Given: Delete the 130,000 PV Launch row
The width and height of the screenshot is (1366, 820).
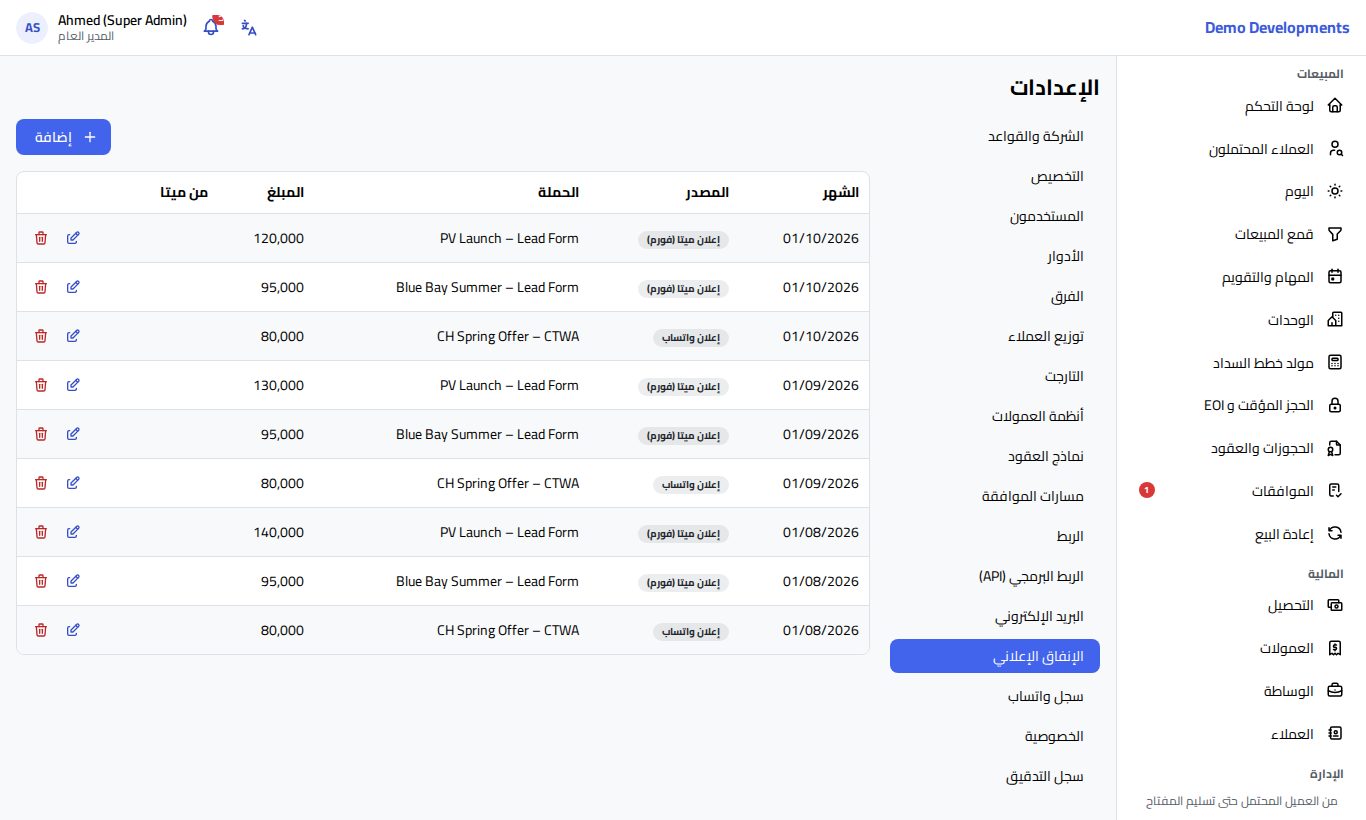Looking at the screenshot, I should [x=41, y=385].
